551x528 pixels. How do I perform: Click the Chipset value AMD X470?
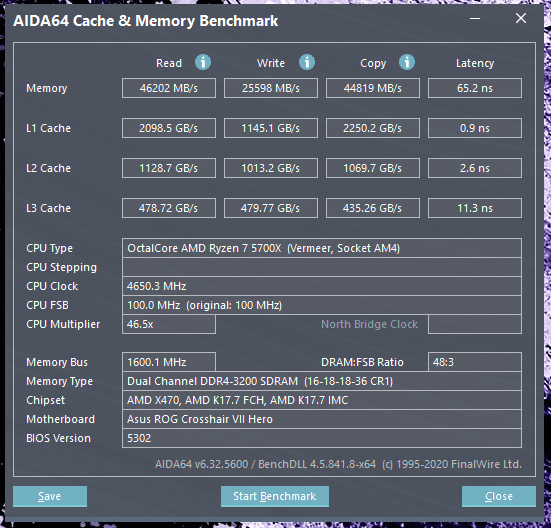pyautogui.click(x=322, y=400)
